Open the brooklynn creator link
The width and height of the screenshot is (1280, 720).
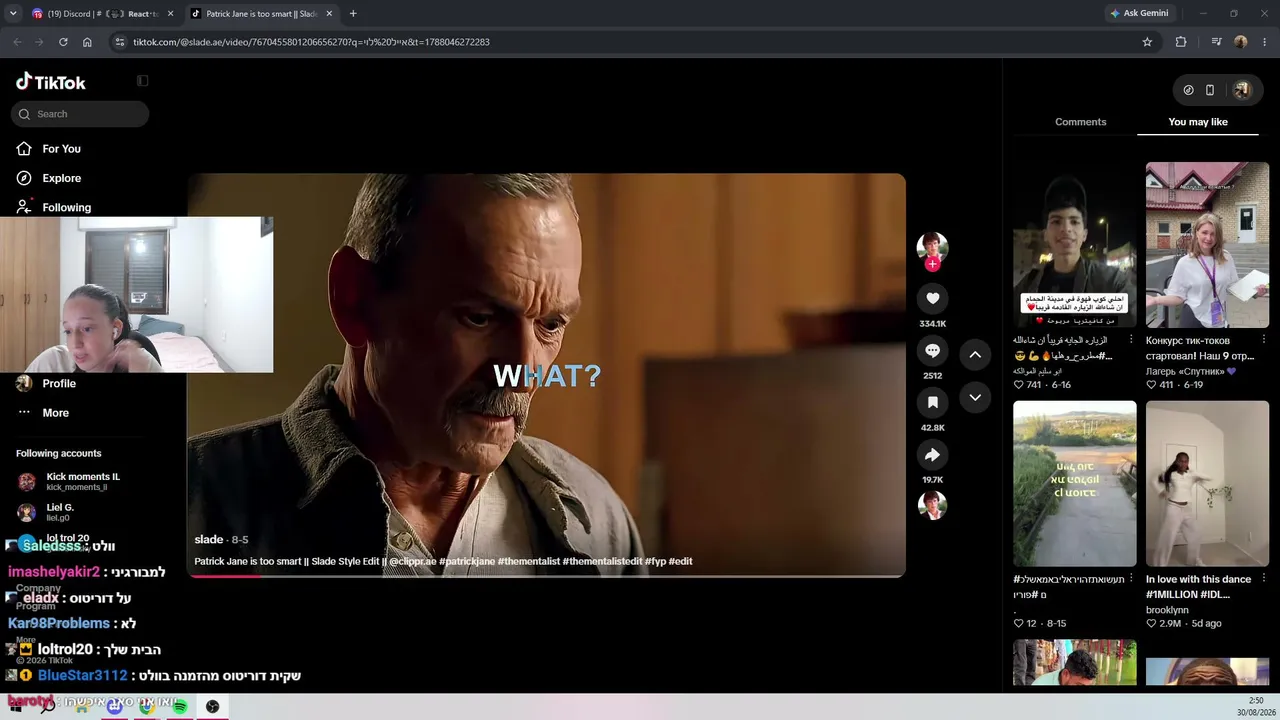[1167, 610]
